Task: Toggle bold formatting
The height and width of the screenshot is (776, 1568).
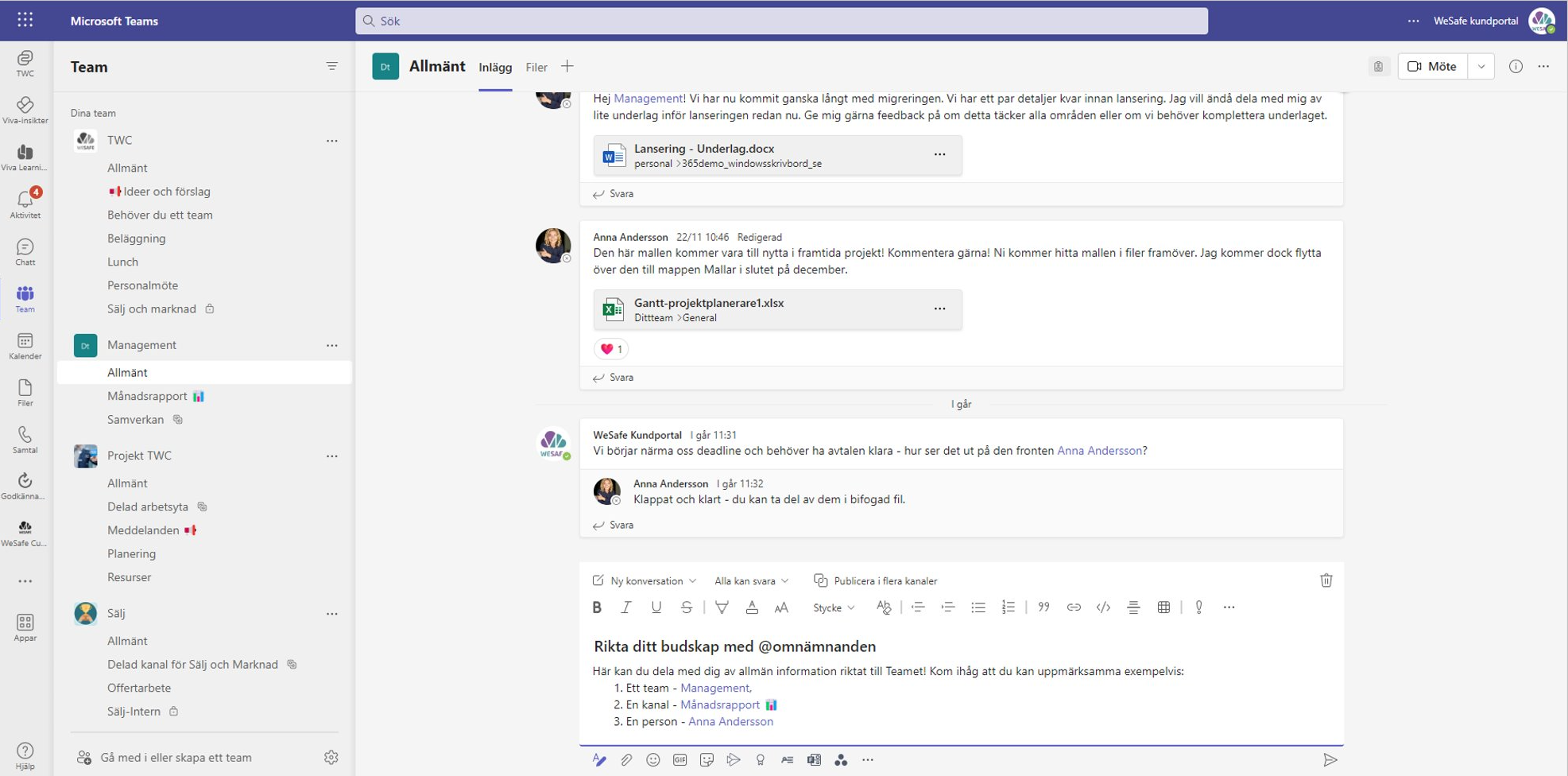Action: 597,607
